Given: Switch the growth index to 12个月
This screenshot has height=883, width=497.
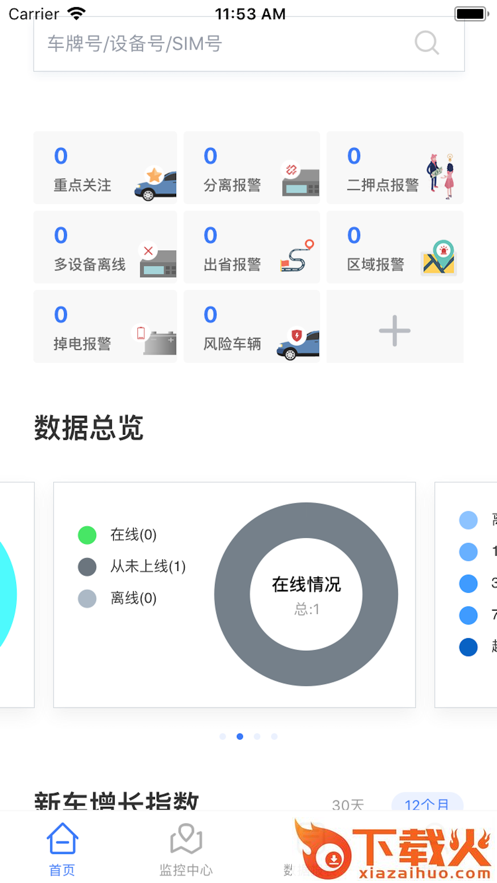Looking at the screenshot, I should pyautogui.click(x=427, y=804).
